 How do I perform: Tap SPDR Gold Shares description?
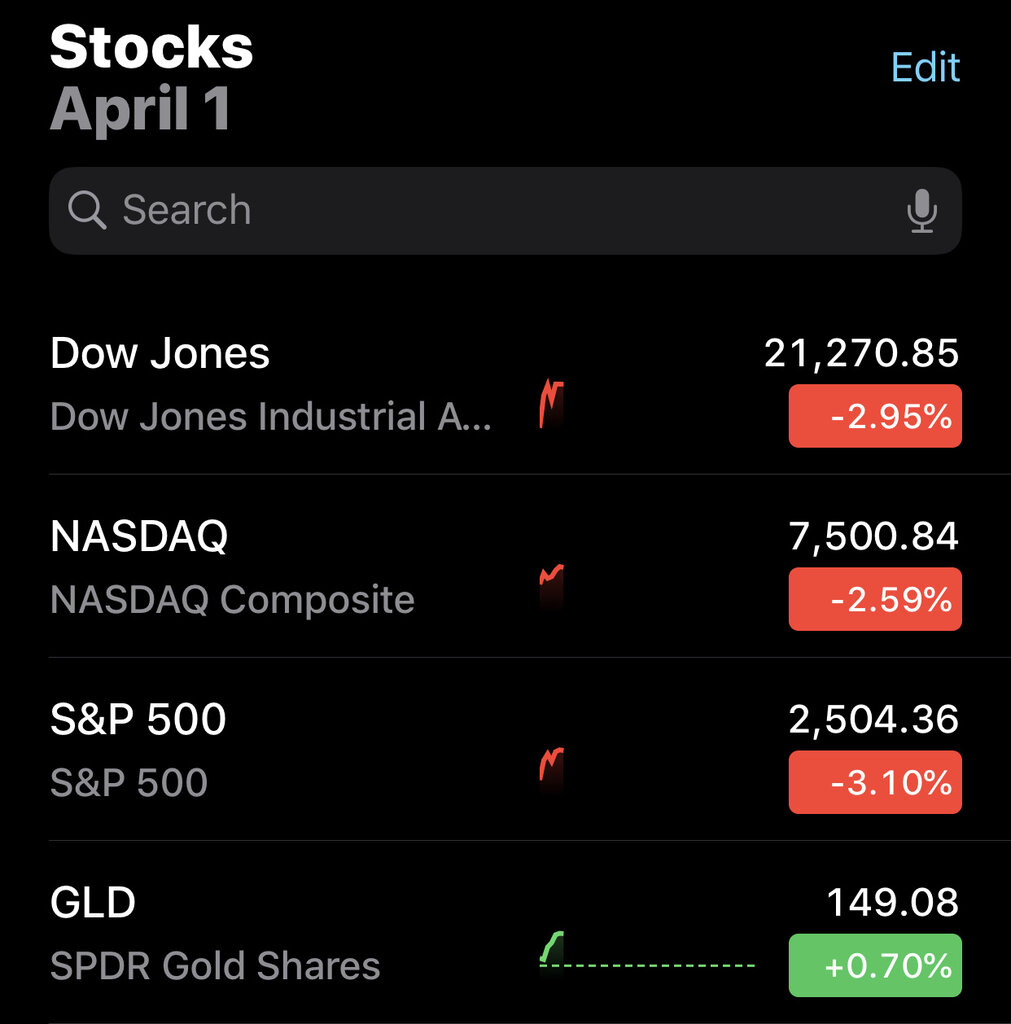tap(215, 966)
